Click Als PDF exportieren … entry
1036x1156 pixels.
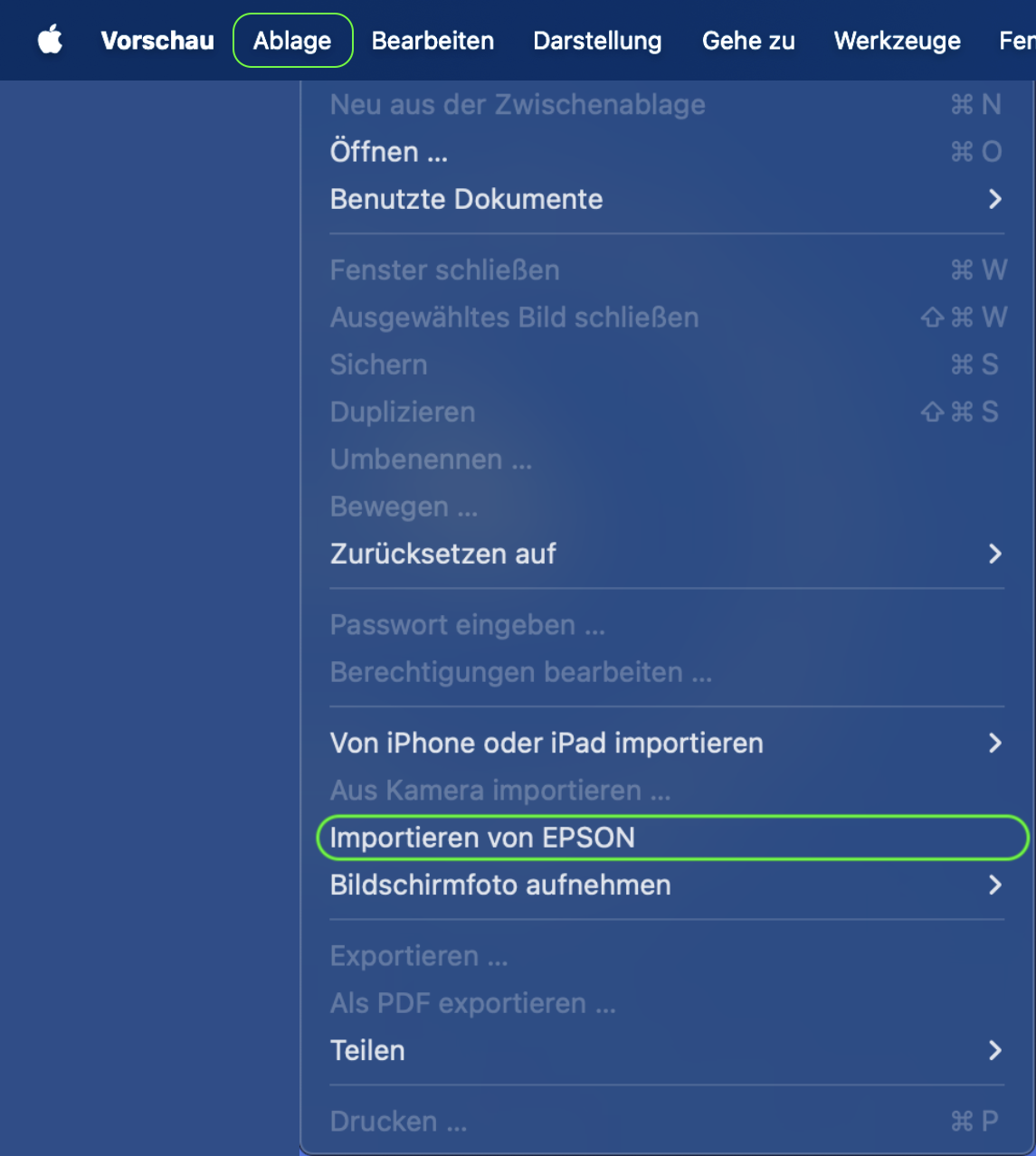[472, 1003]
